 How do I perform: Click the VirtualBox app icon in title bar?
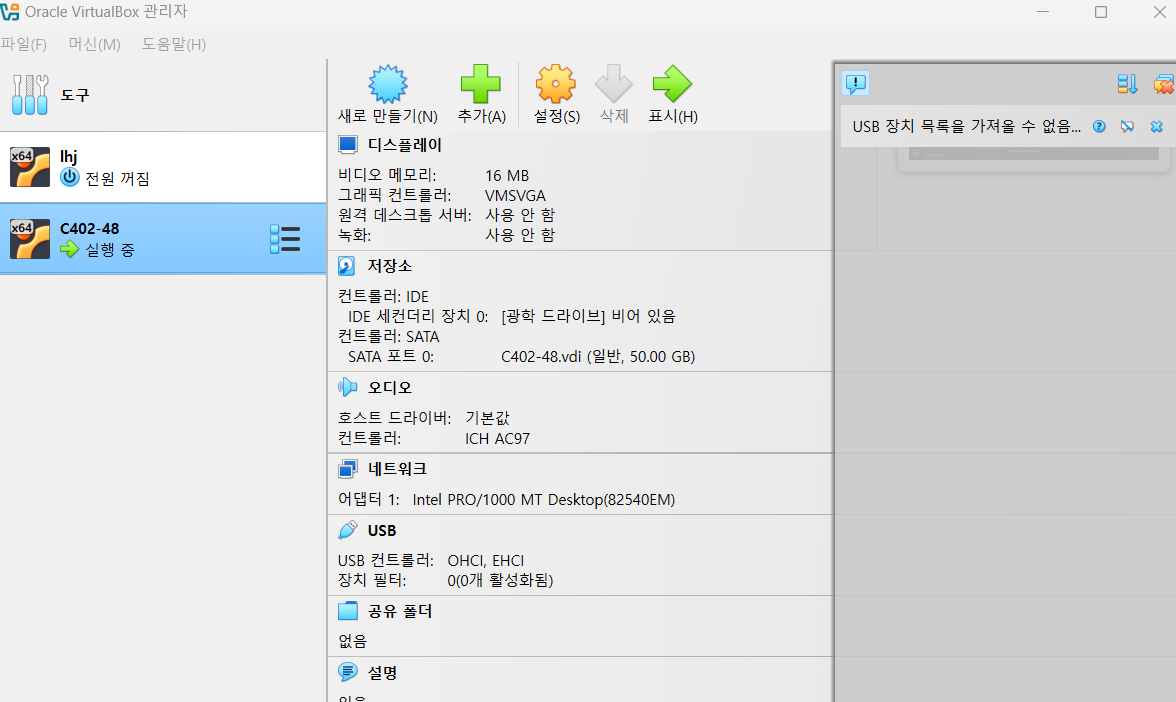pos(10,11)
